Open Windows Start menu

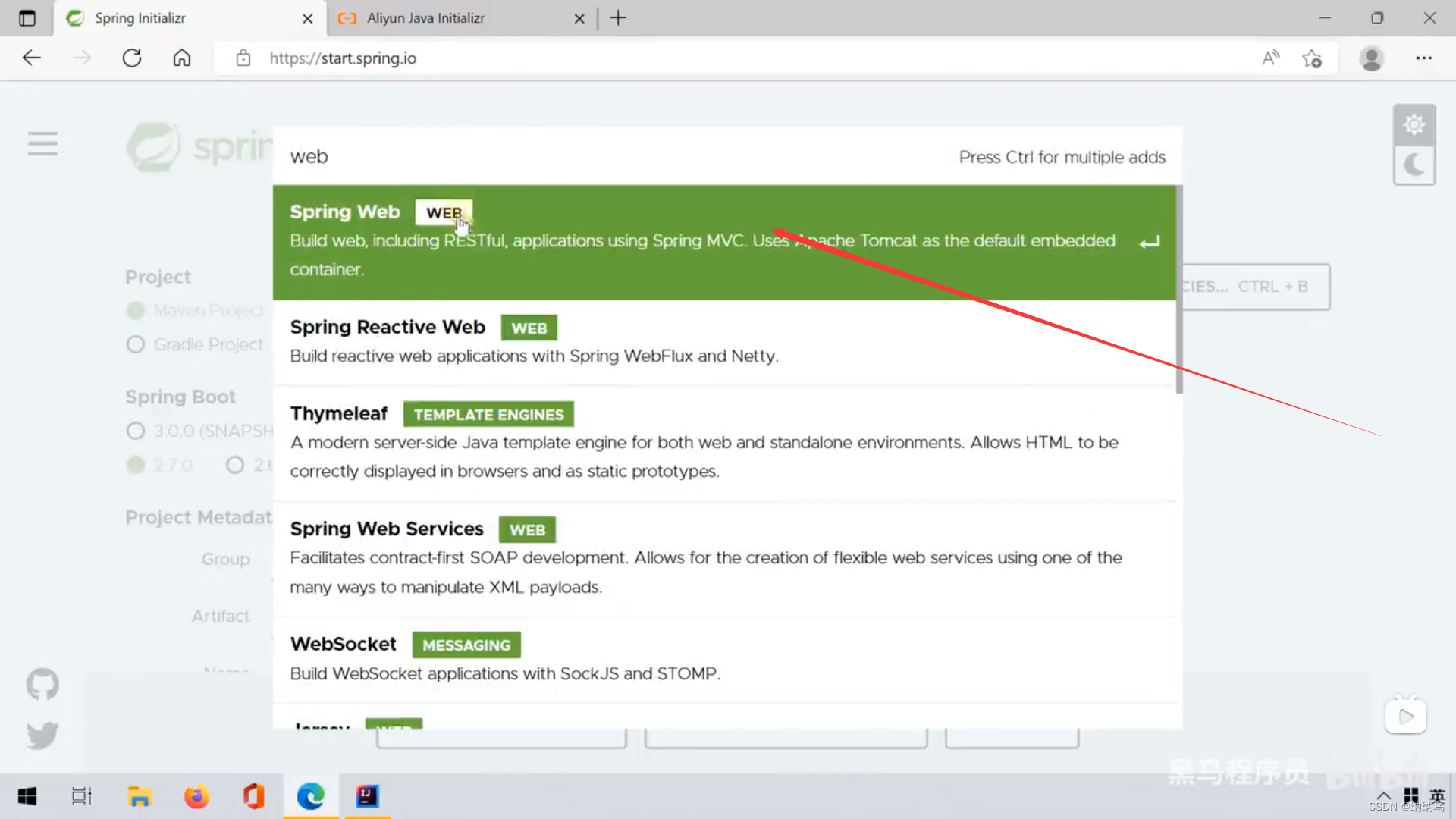coord(27,796)
